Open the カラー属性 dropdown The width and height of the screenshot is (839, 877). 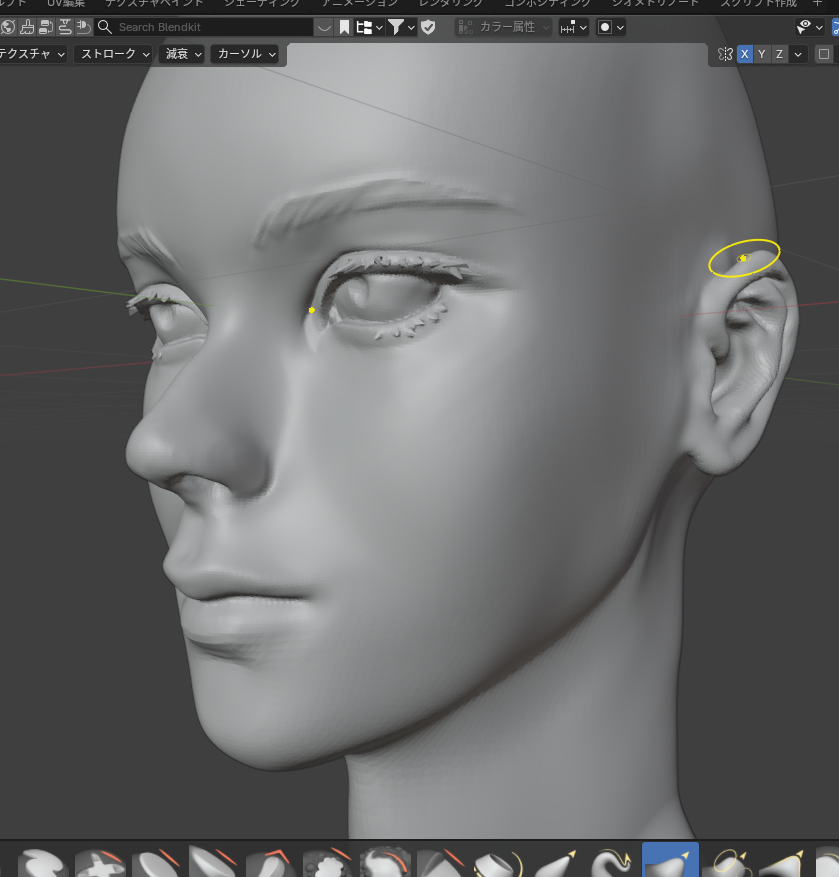tap(503, 27)
